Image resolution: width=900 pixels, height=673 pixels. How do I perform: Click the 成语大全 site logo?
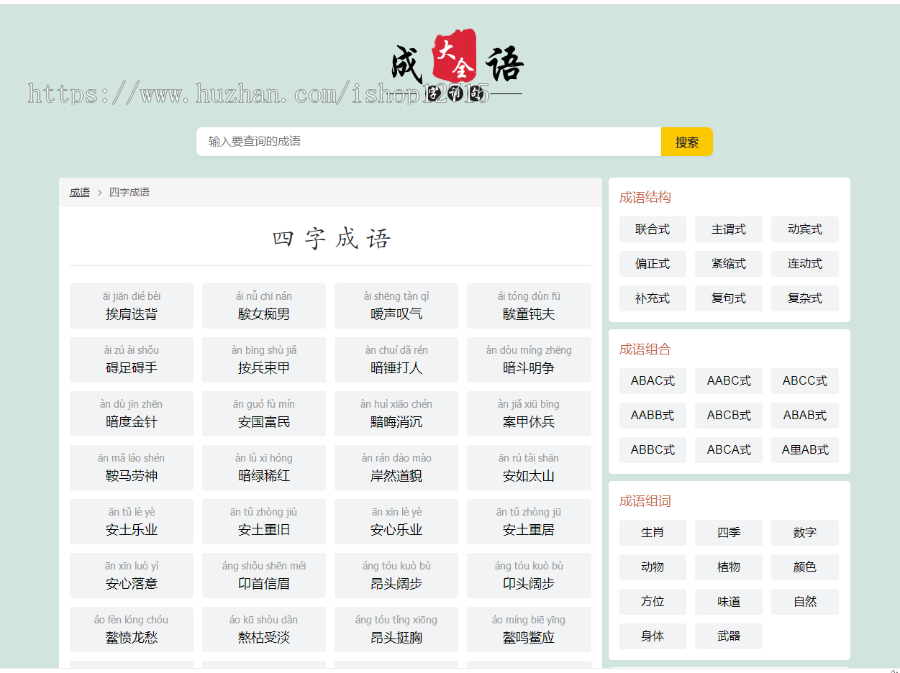457,65
